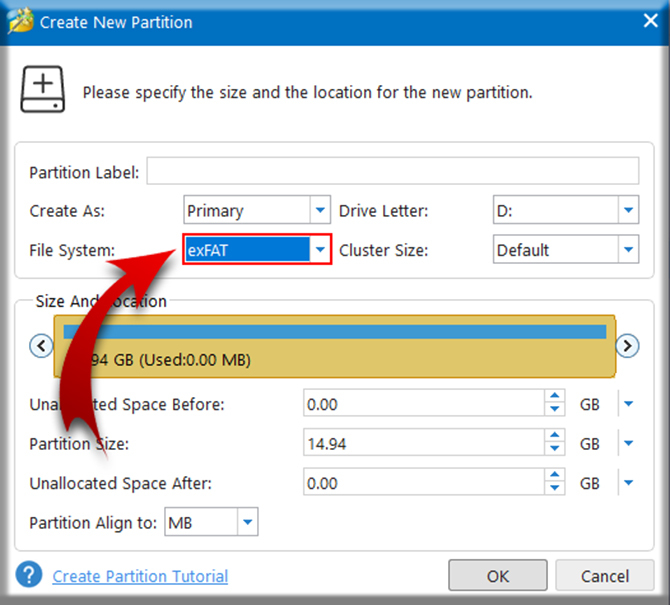Decrease Unallocated Space Before with down arrow
670x605 pixels.
pyautogui.click(x=555, y=409)
